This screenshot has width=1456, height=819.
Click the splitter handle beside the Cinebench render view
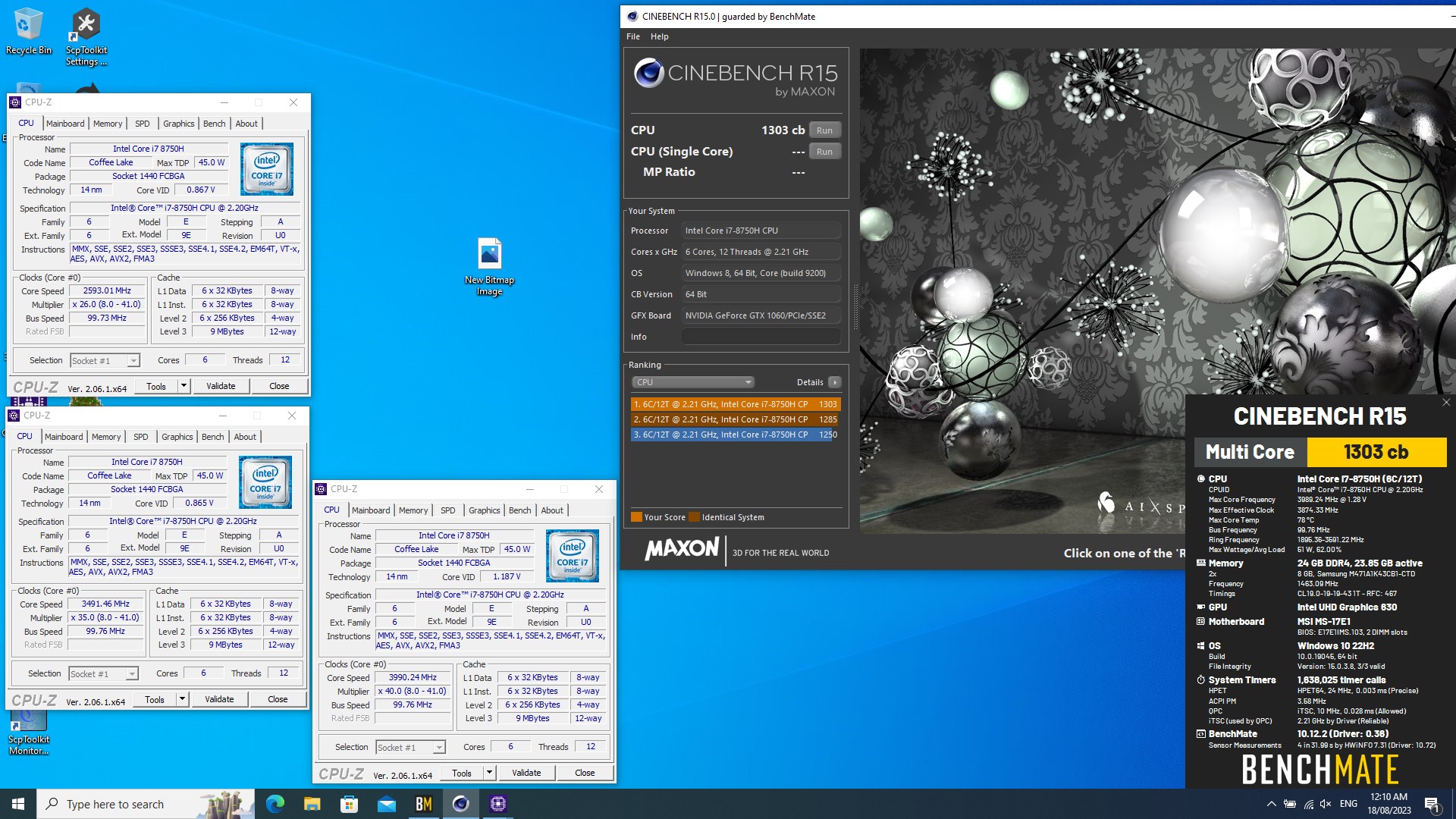click(x=855, y=306)
